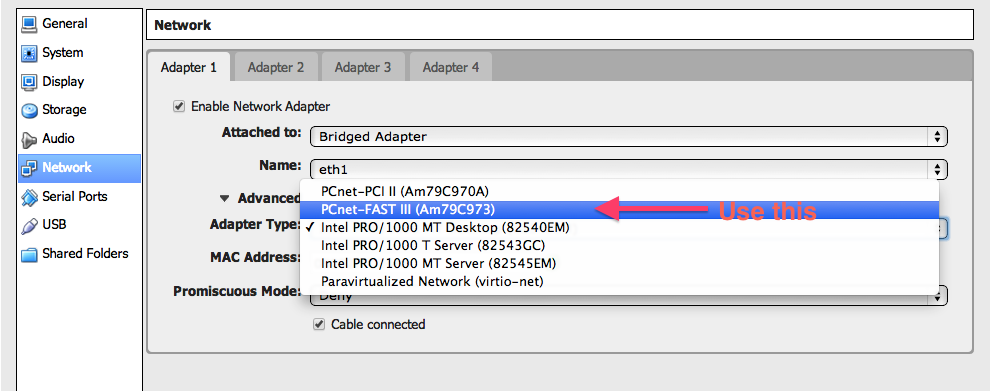Switch to the Adapter 1 tab

(x=188, y=67)
